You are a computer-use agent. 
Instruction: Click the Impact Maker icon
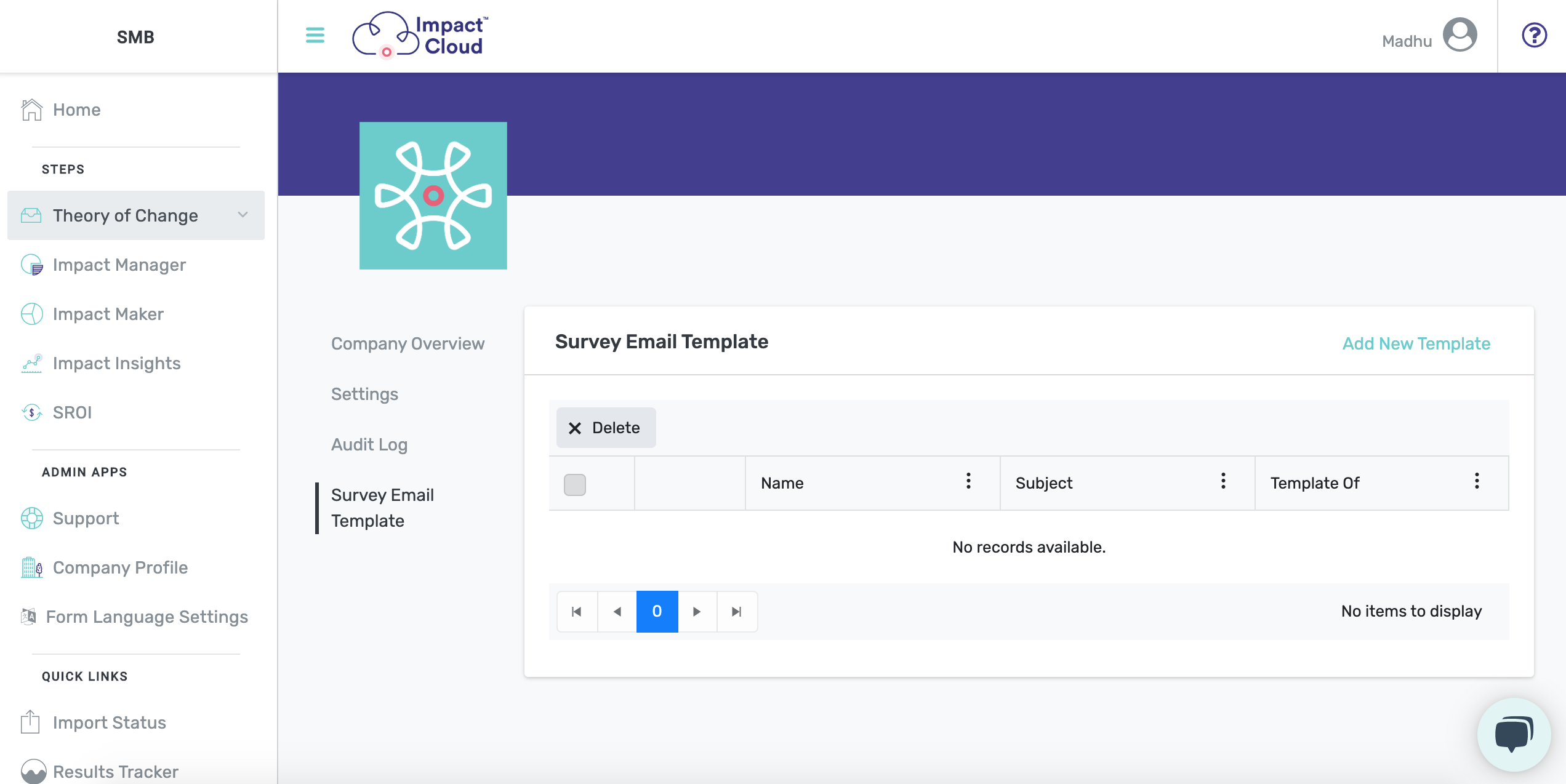coord(31,314)
